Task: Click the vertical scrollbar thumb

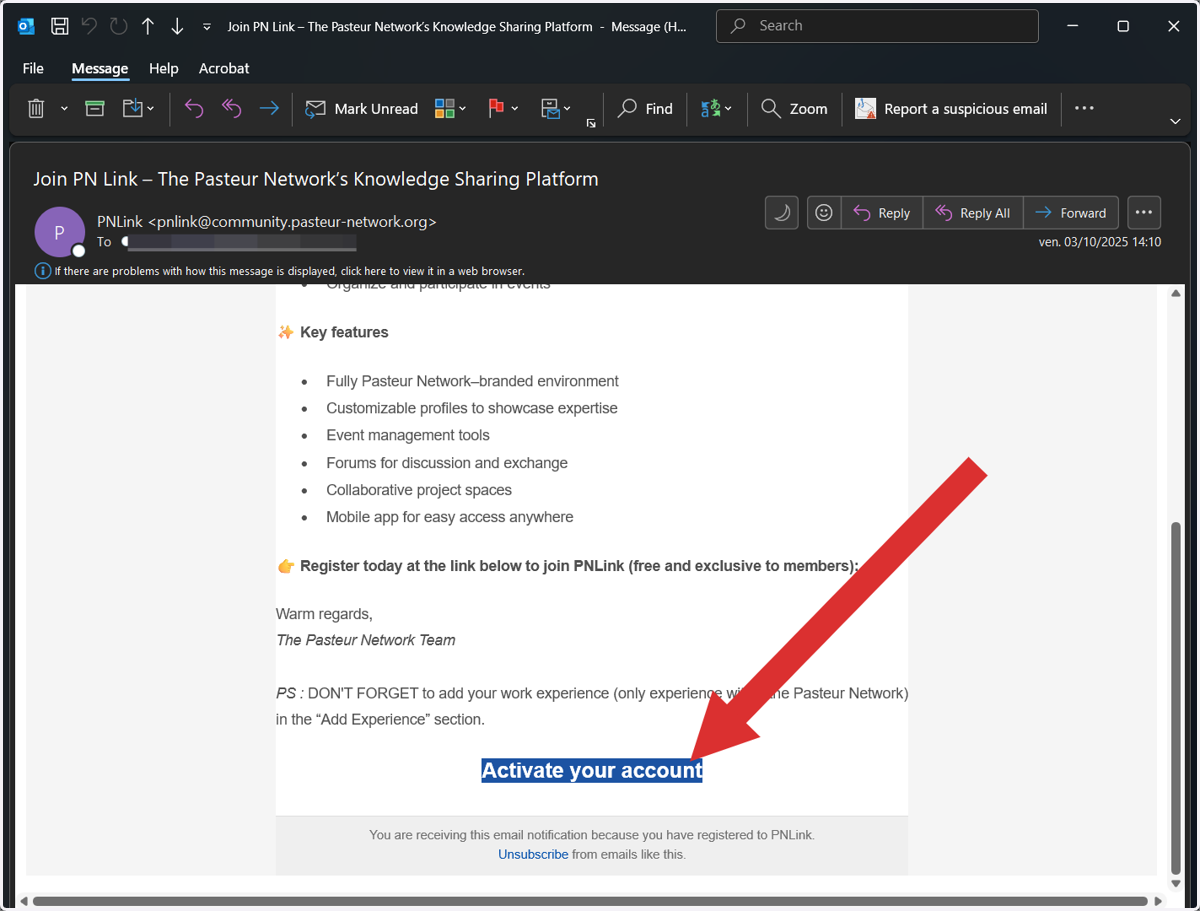Action: click(x=1176, y=699)
